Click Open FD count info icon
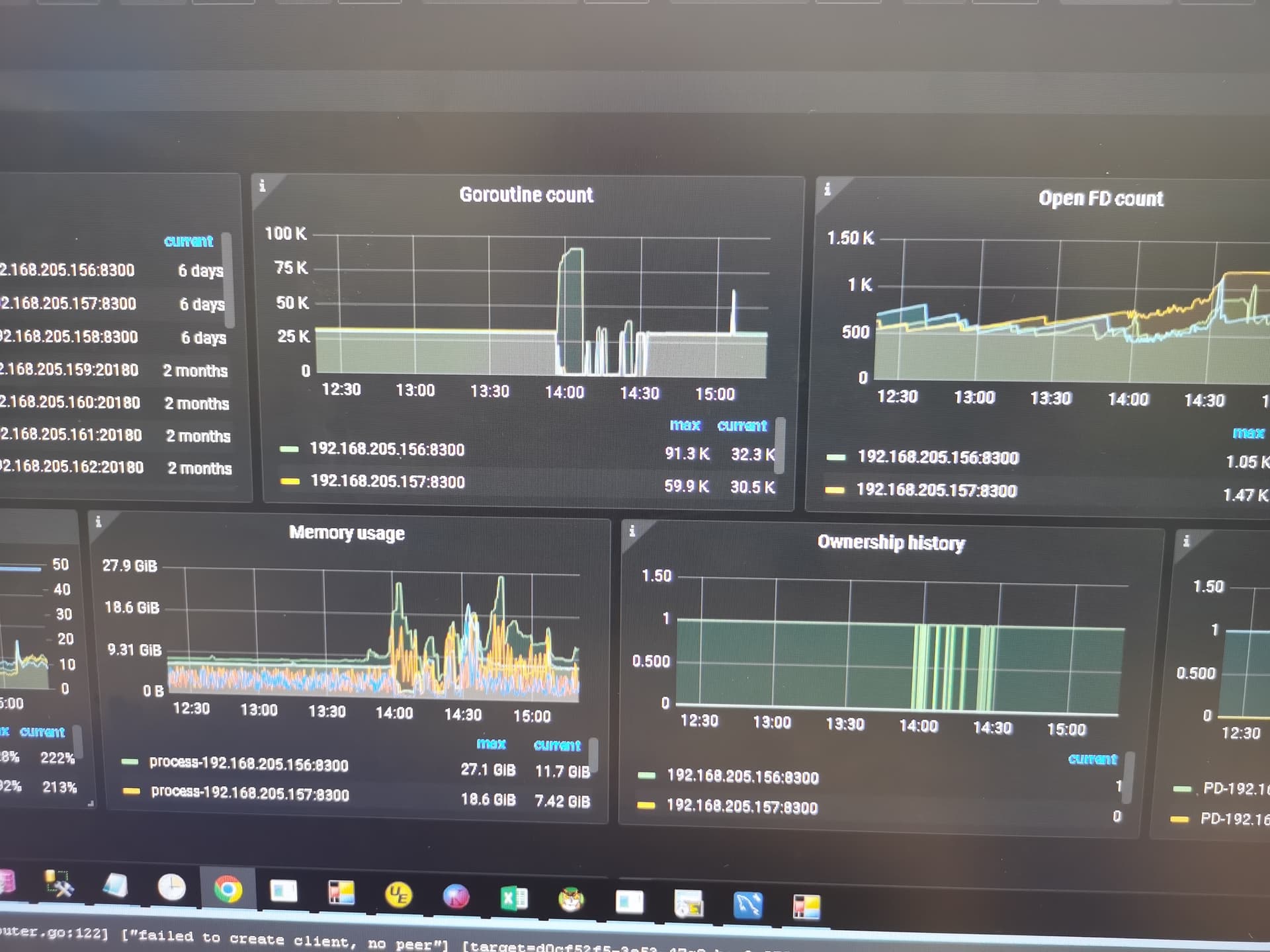Viewport: 1270px width, 952px height. [x=827, y=190]
